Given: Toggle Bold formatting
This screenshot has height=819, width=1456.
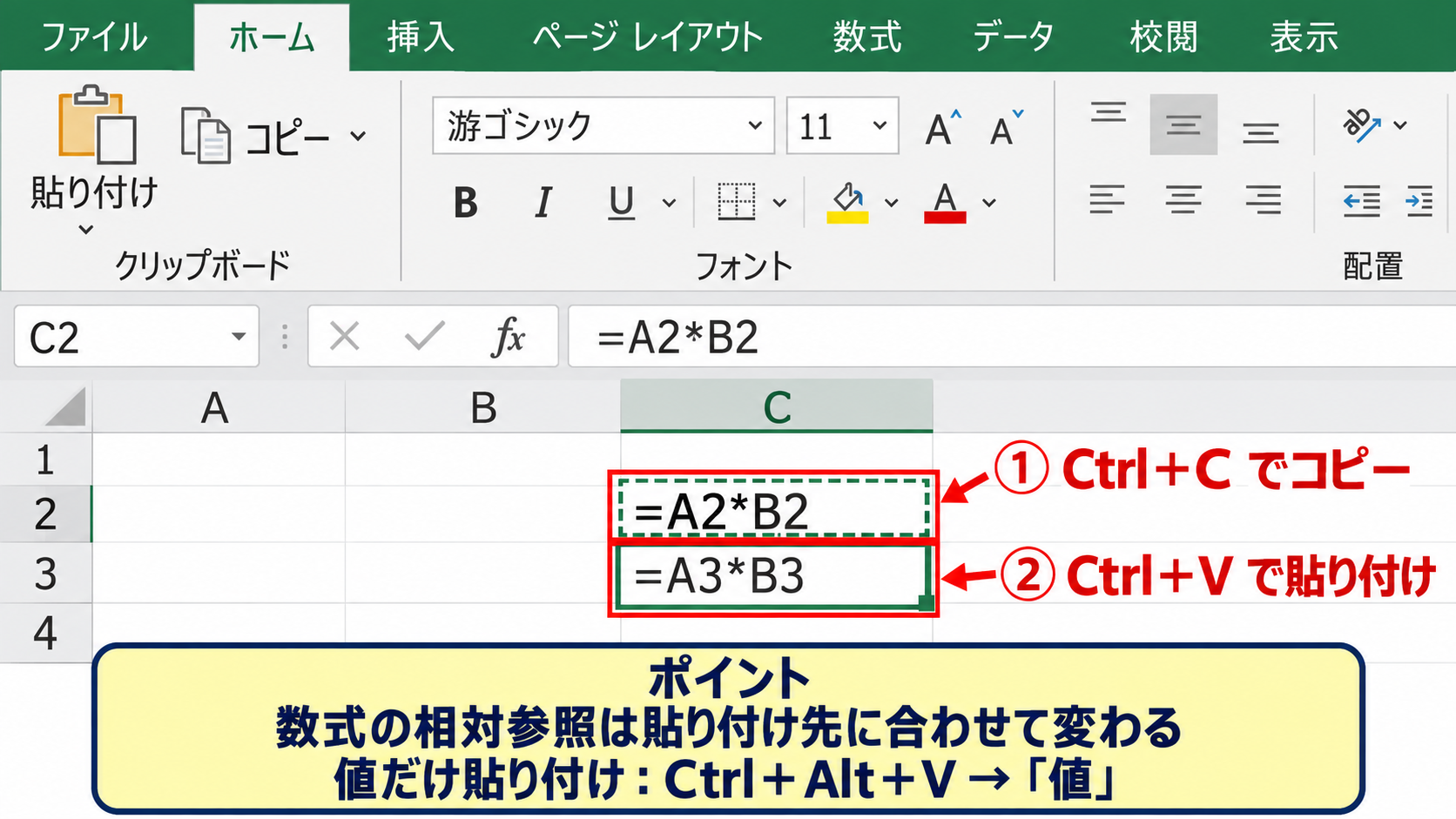Looking at the screenshot, I should coord(466,203).
